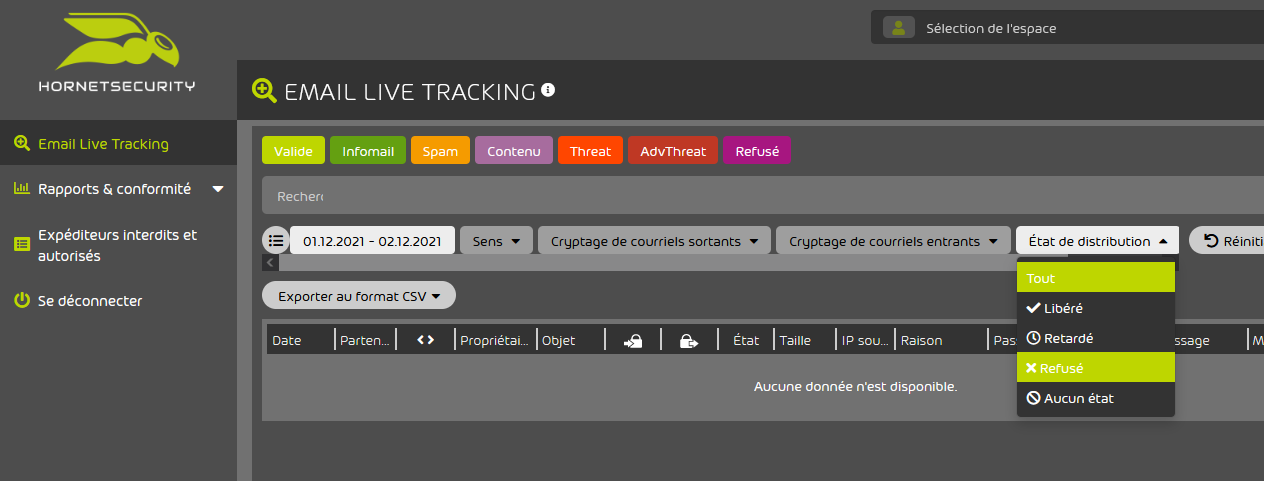Click the scroll left arrow under filters
This screenshot has width=1264, height=481.
coord(270,262)
